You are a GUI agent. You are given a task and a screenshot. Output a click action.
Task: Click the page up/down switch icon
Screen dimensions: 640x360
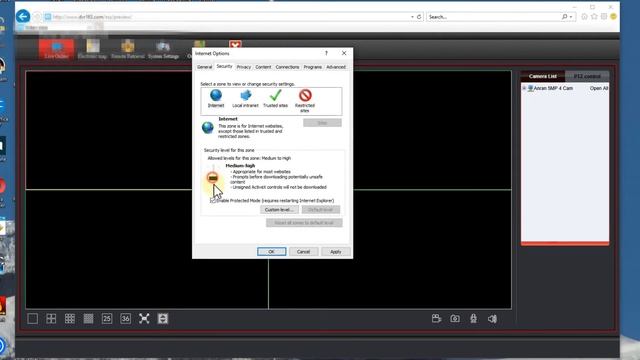click(x=163, y=319)
